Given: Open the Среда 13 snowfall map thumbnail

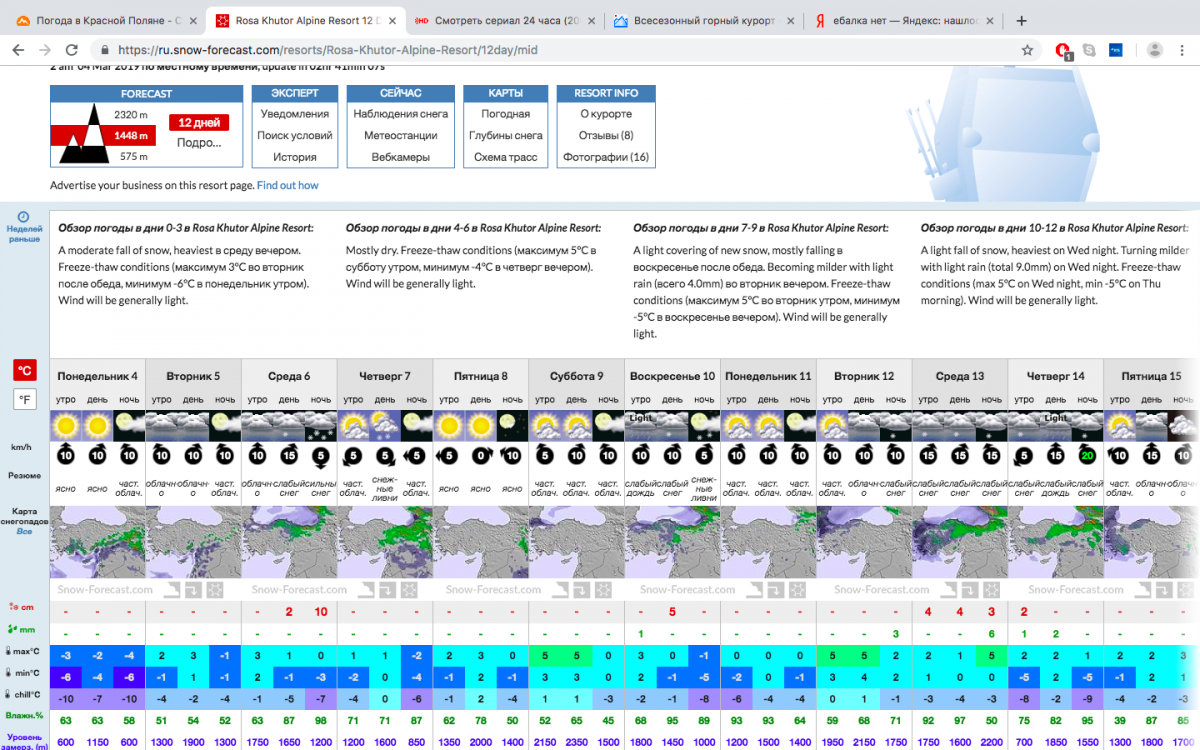Looking at the screenshot, I should (960, 542).
